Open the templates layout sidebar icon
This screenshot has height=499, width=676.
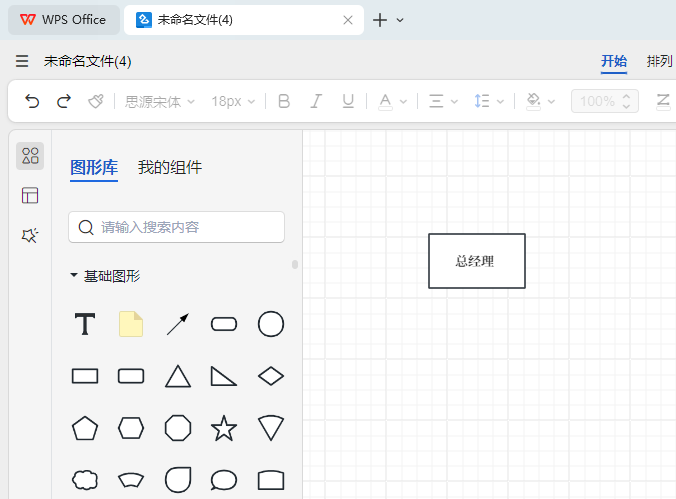pos(30,195)
